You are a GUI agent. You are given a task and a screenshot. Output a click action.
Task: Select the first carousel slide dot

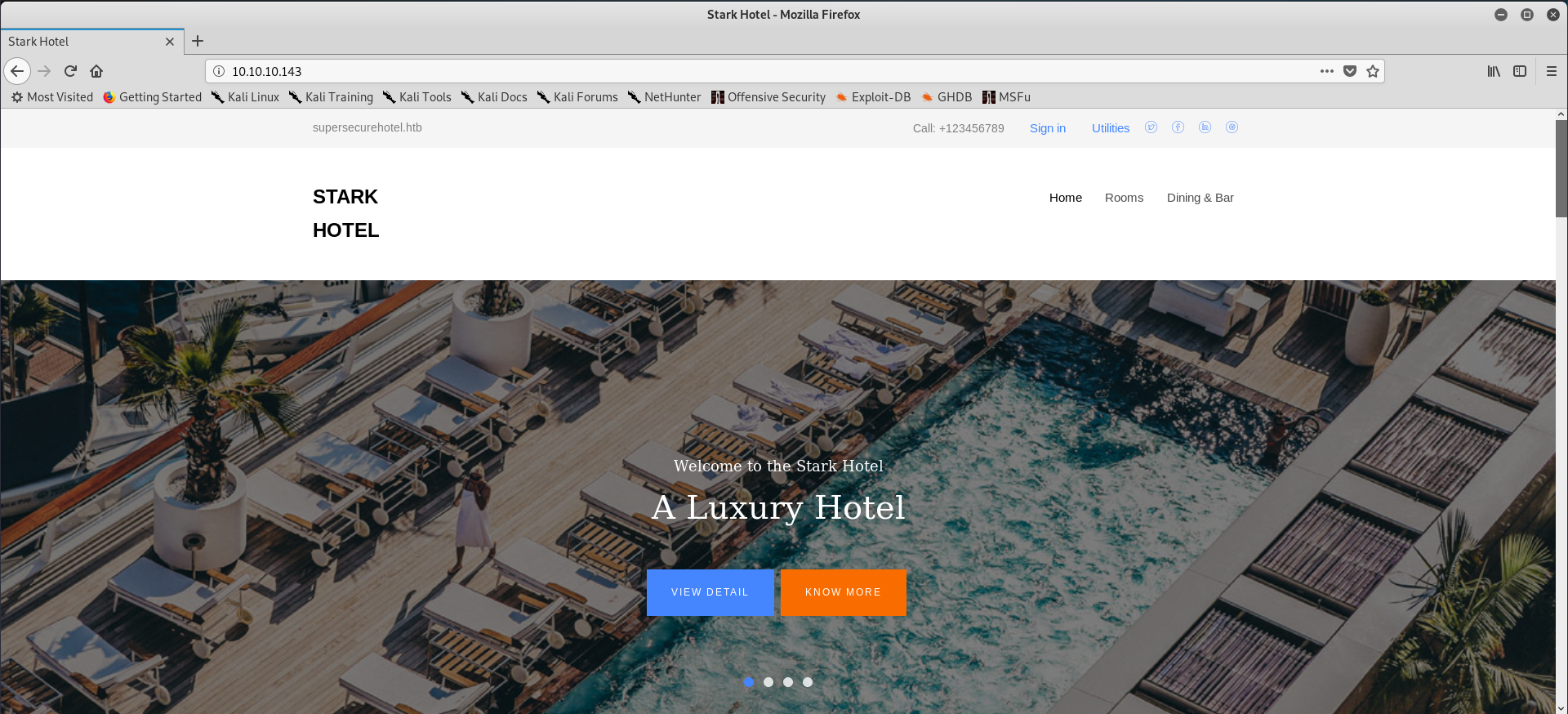(749, 682)
